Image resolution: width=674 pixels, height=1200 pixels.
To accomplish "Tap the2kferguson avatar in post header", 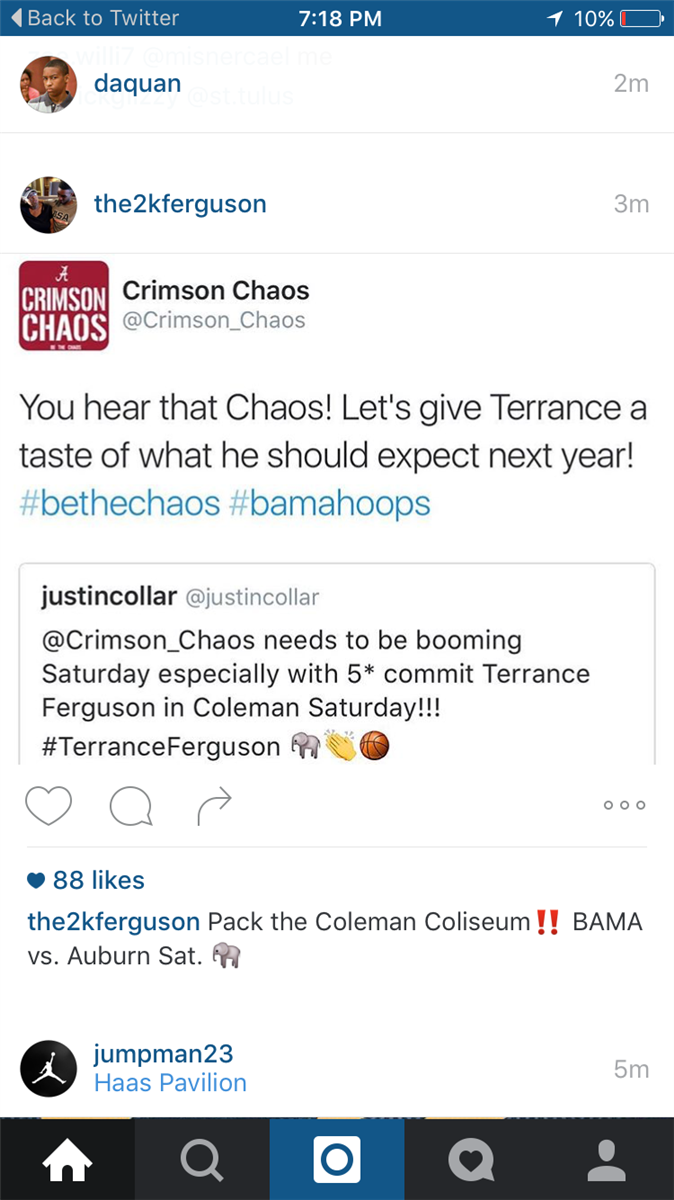I will (x=48, y=205).
